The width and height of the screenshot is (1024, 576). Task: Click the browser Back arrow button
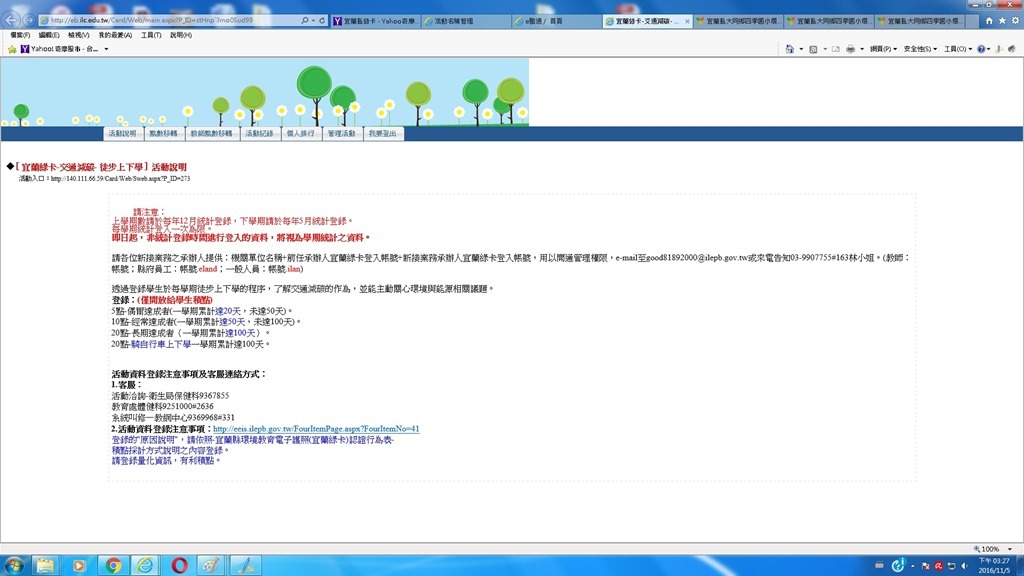point(12,19)
